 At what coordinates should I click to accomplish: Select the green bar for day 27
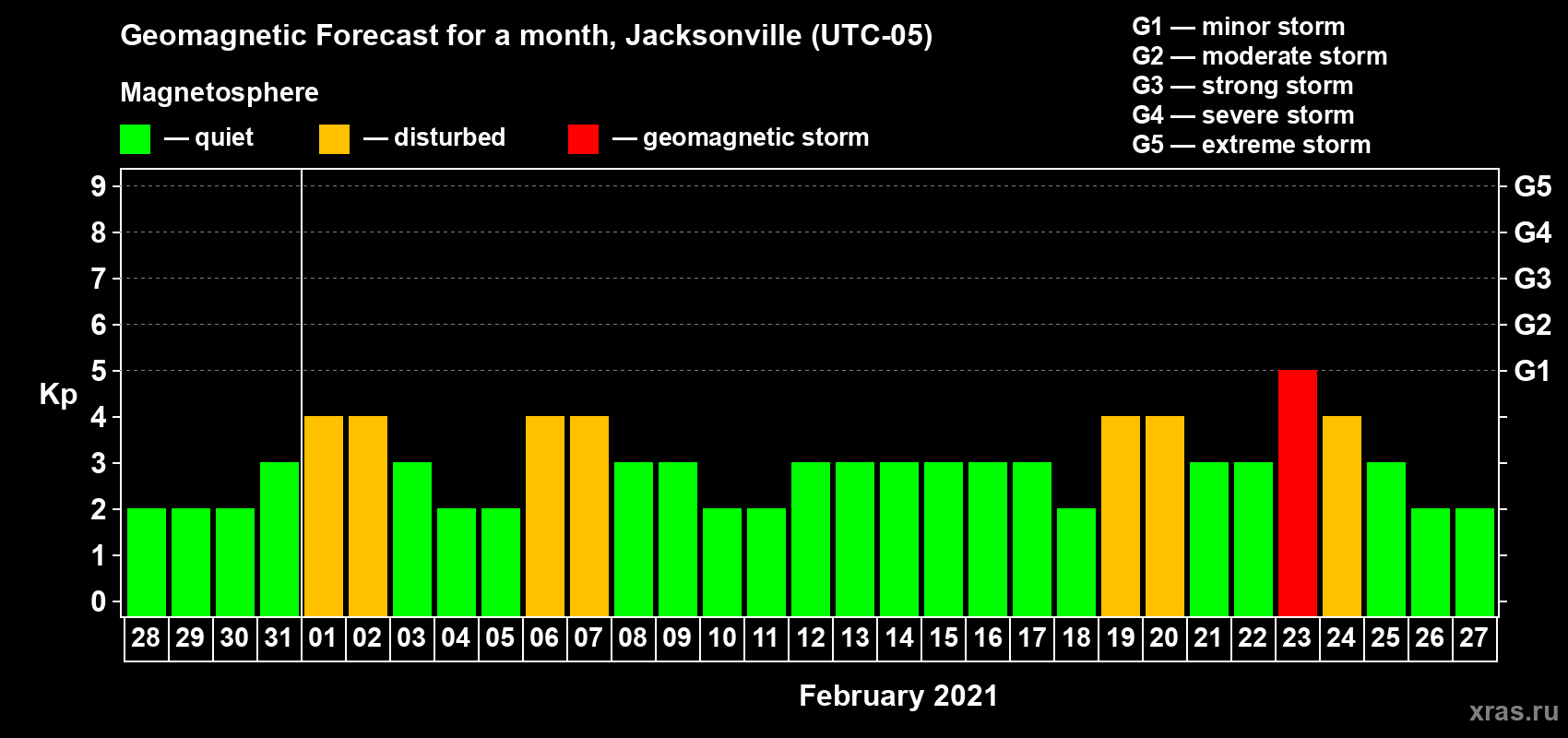(x=1475, y=563)
